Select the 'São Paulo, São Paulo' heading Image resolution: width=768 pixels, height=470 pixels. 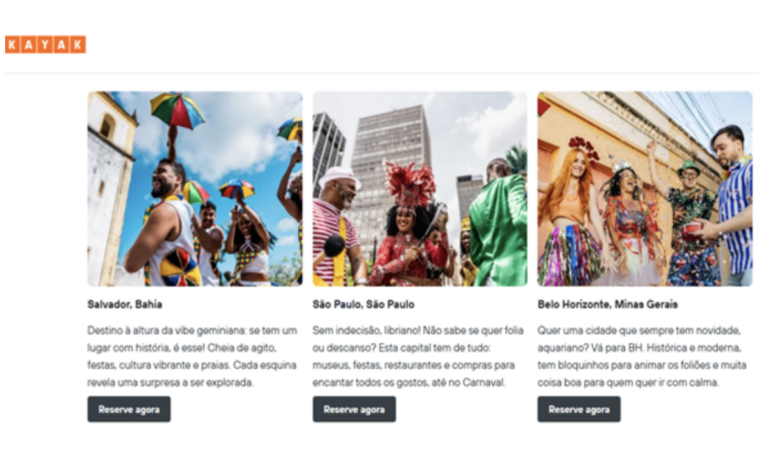point(363,305)
